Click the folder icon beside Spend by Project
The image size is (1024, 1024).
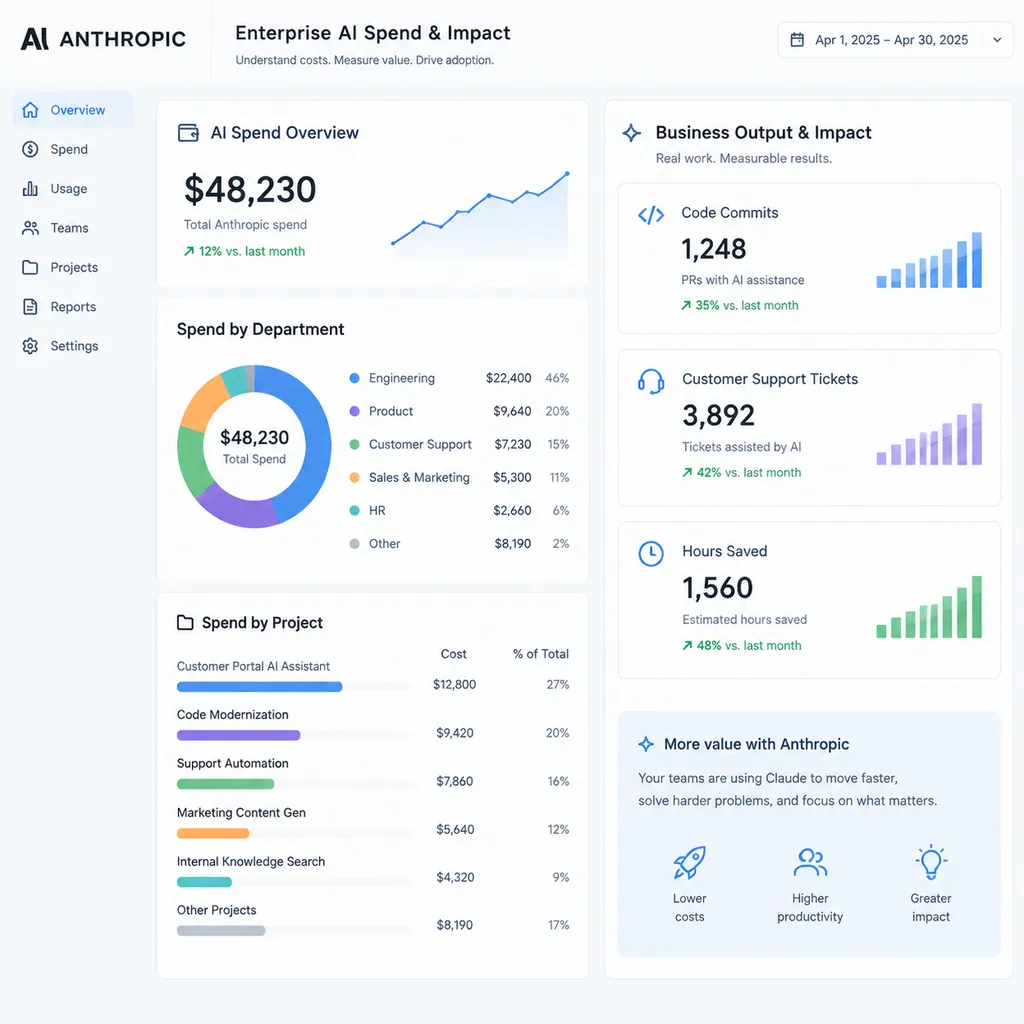(x=185, y=622)
